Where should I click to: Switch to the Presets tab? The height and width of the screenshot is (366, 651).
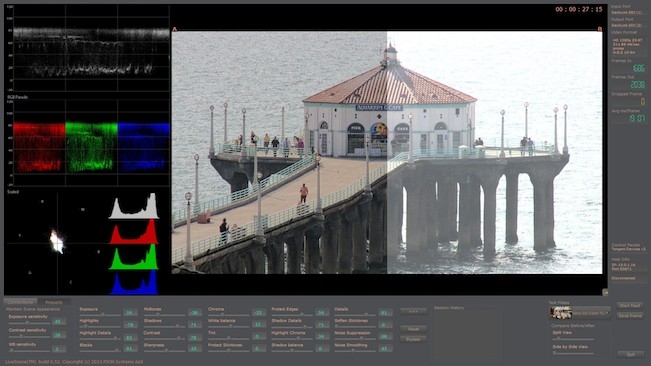tap(54, 302)
